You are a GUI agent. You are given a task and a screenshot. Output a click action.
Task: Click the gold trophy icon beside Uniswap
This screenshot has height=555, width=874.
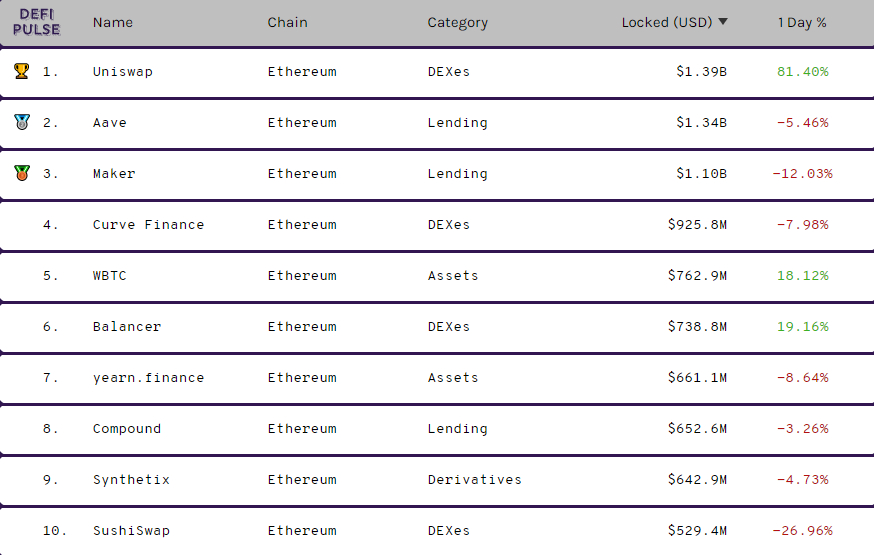click(22, 71)
